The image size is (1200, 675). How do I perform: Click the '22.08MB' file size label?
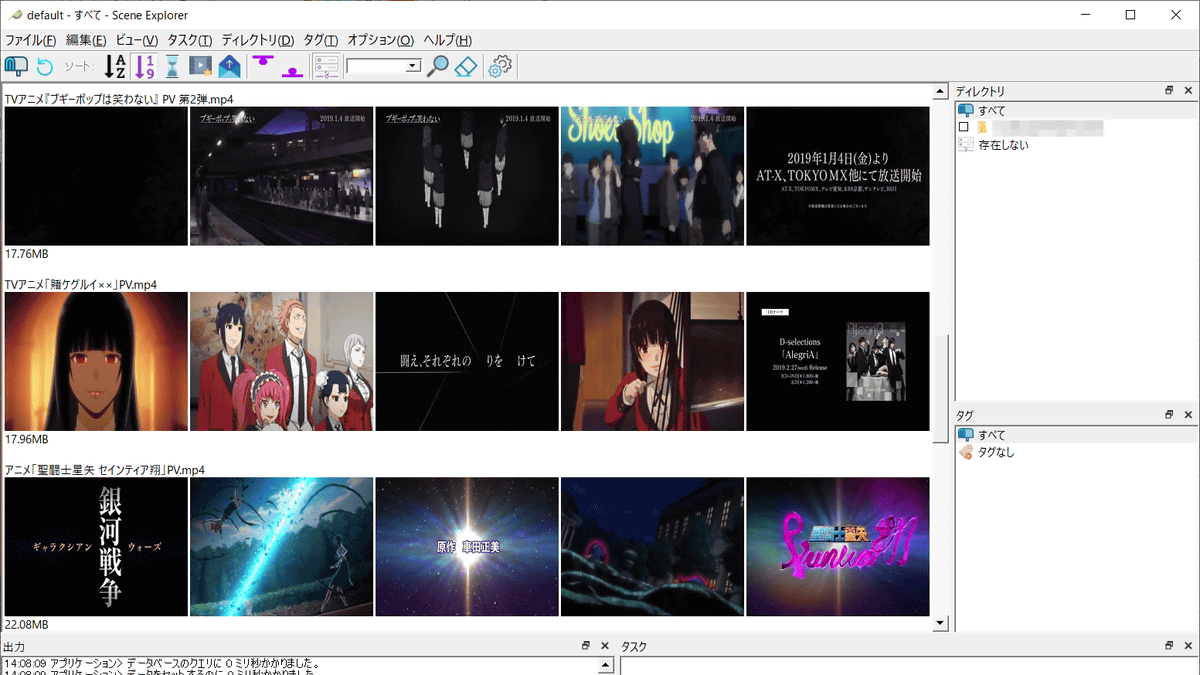point(26,625)
